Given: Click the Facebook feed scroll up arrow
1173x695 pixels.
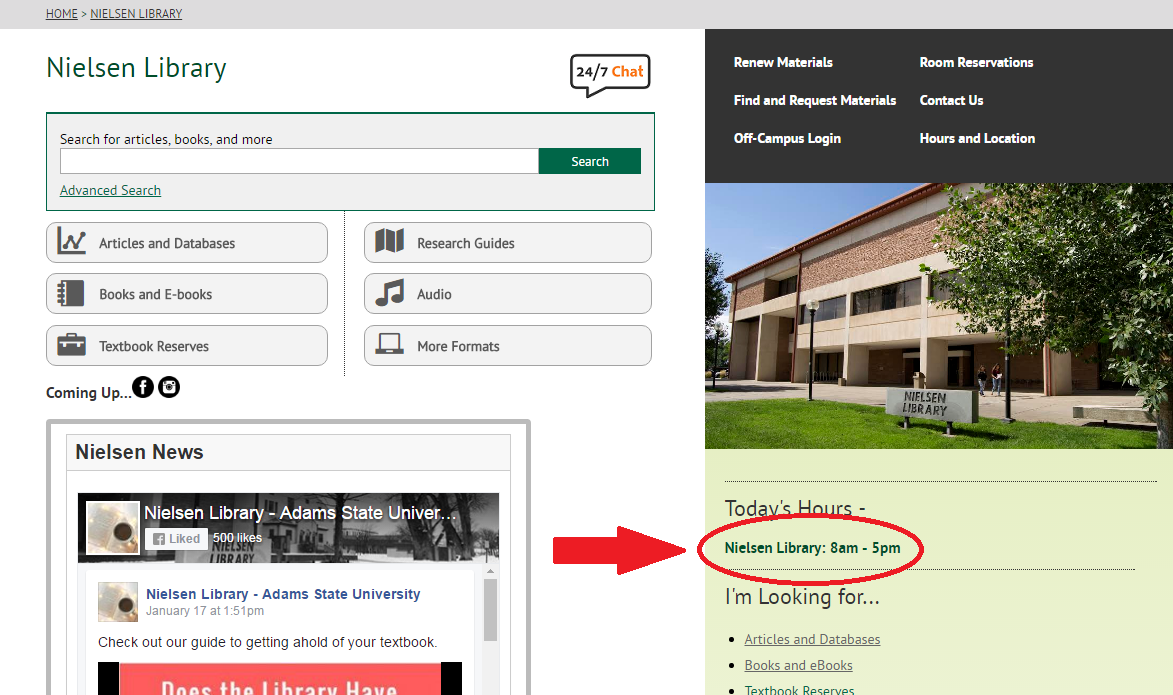Looking at the screenshot, I should coord(491,572).
